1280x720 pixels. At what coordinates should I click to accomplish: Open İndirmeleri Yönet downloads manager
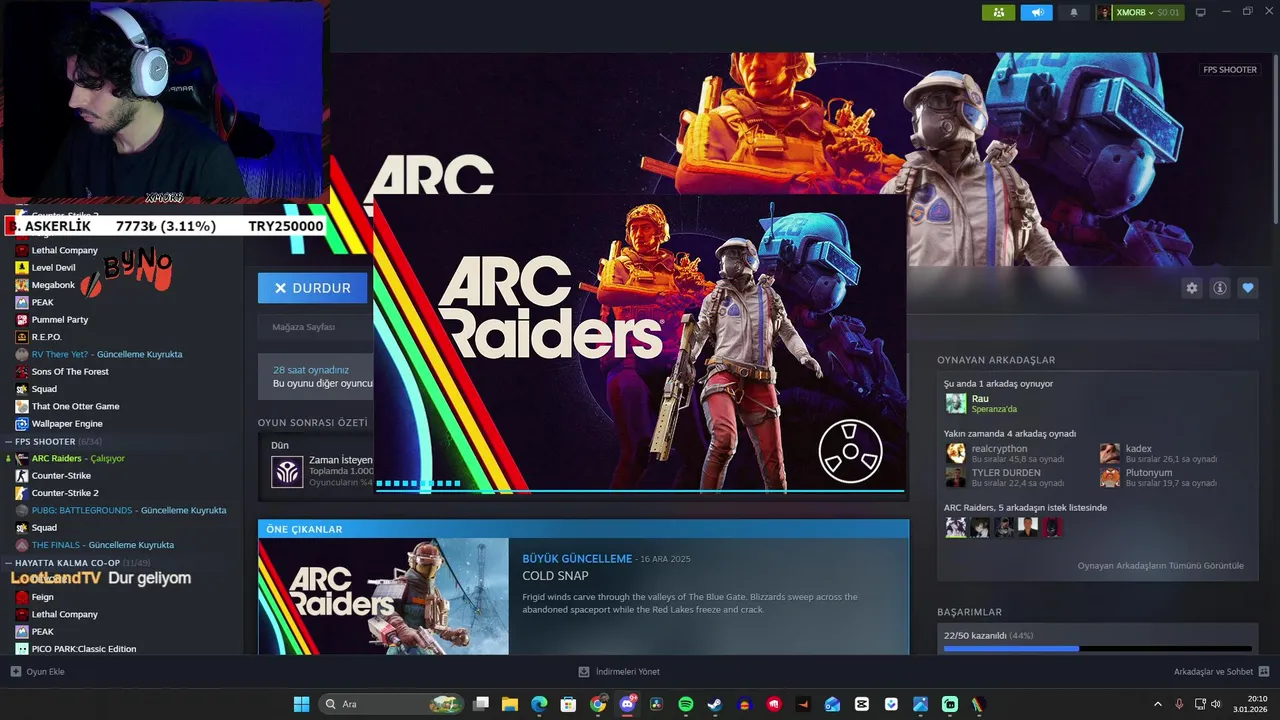619,672
